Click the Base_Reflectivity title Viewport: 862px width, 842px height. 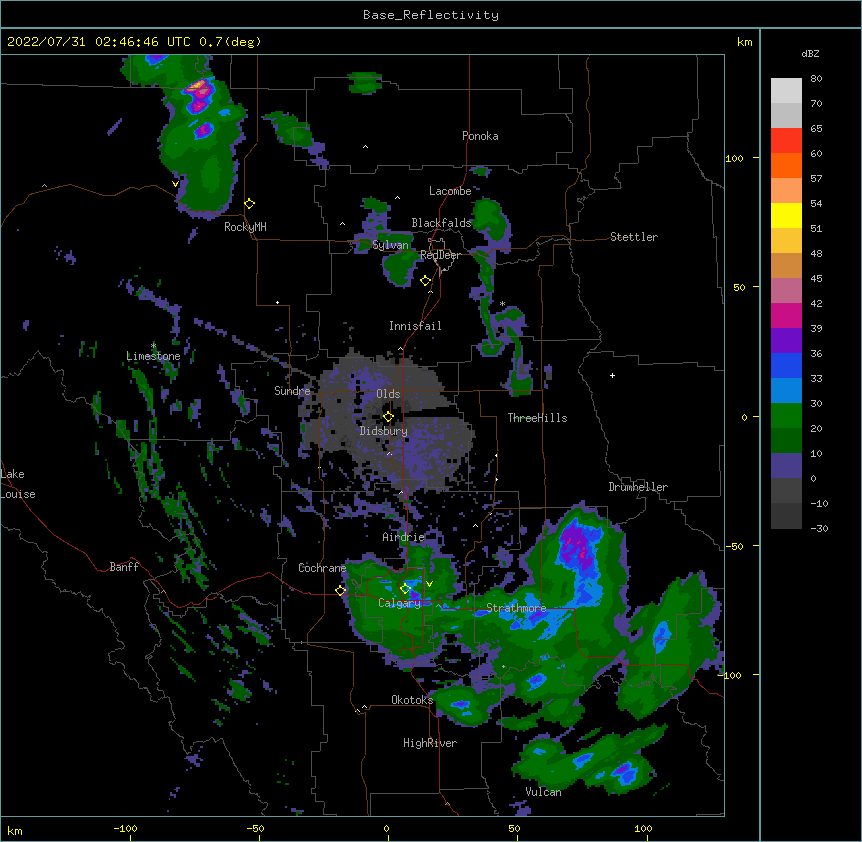(431, 15)
